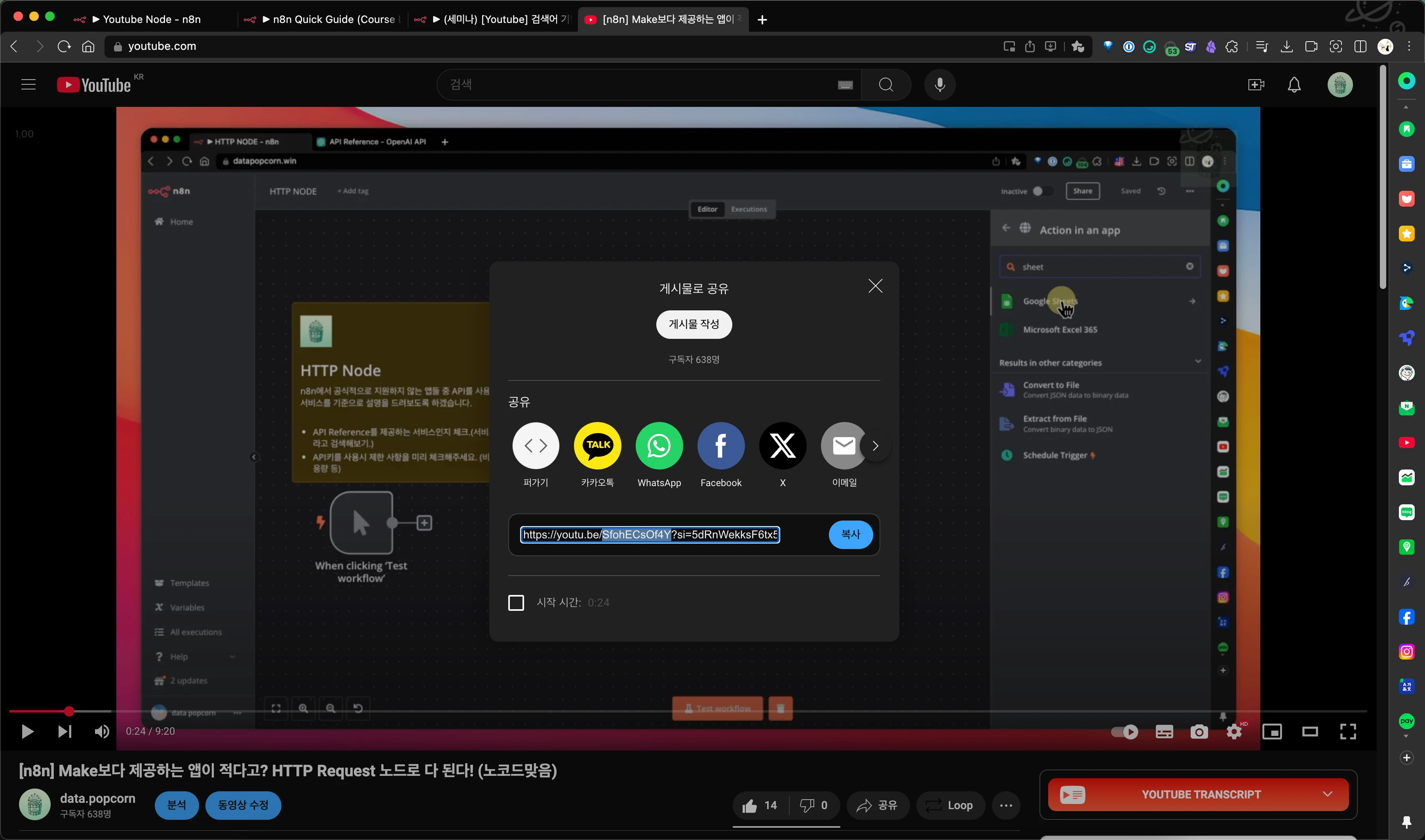The width and height of the screenshot is (1425, 840).
Task: Open YouTube notifications bell
Action: [1294, 85]
